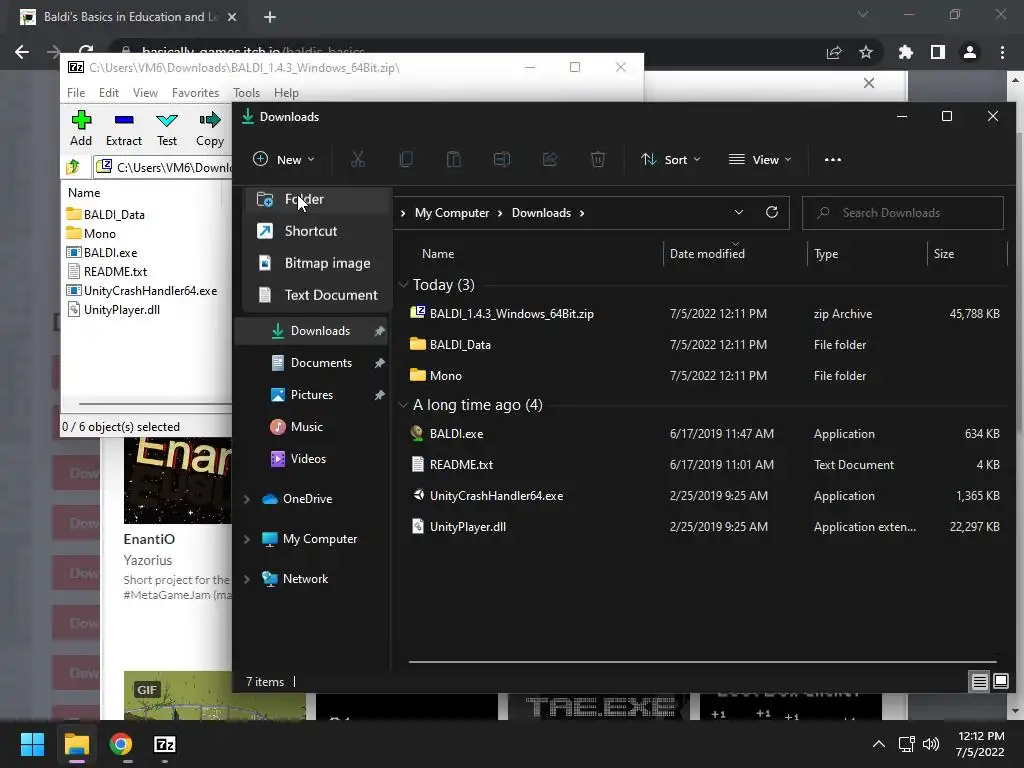Expand the address bar history dropdown
Image resolution: width=1024 pixels, height=768 pixels.
click(739, 212)
